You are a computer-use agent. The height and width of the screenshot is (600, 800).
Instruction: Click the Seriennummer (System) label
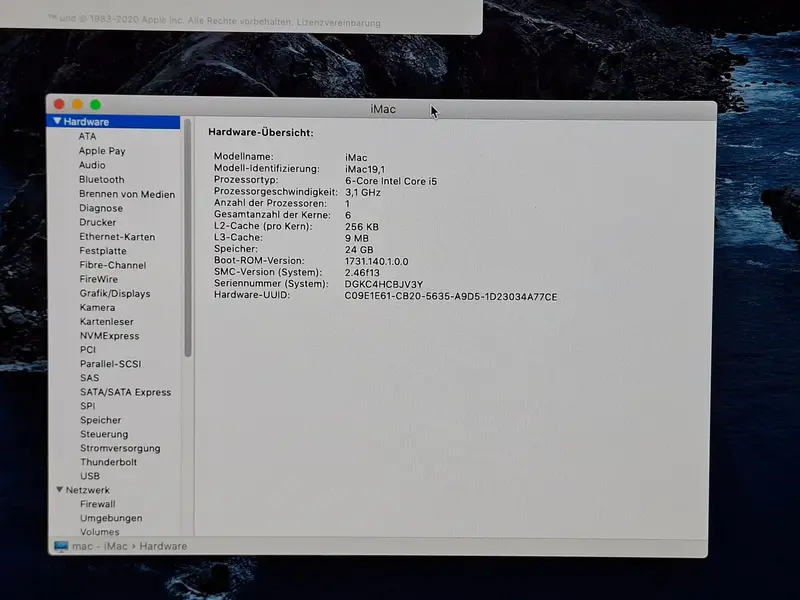click(271, 283)
